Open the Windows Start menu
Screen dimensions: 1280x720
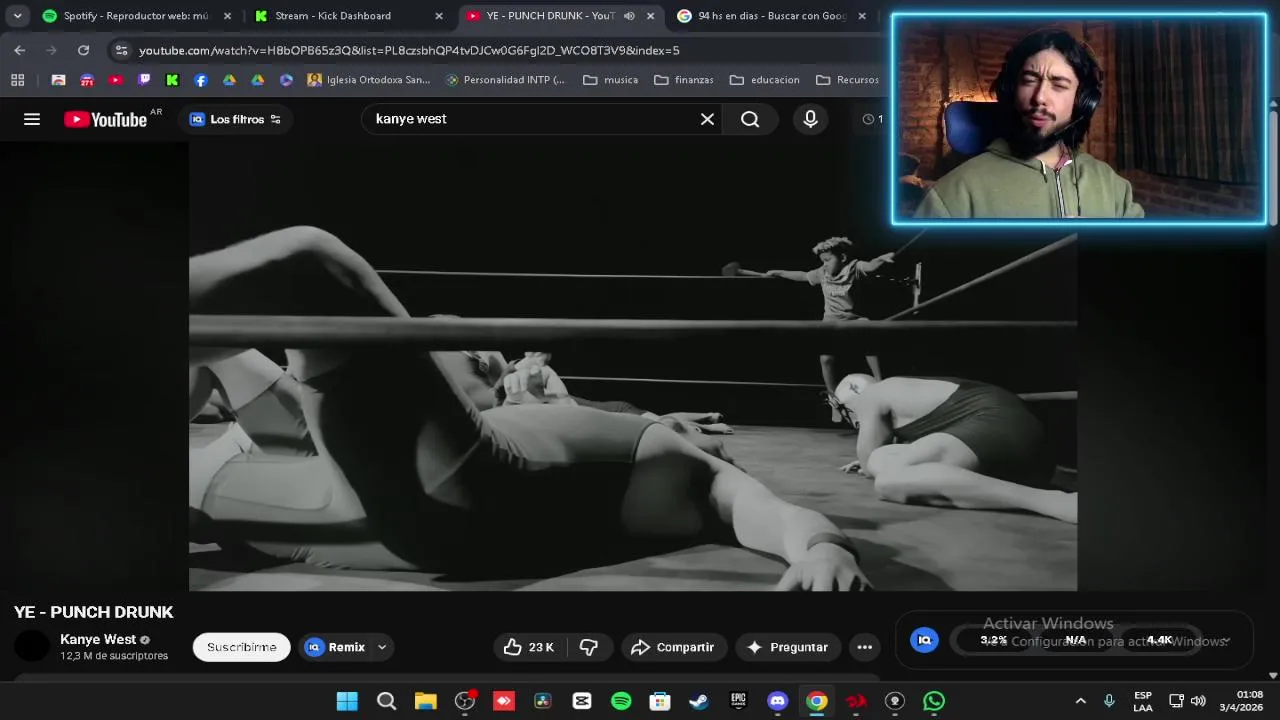(x=347, y=701)
